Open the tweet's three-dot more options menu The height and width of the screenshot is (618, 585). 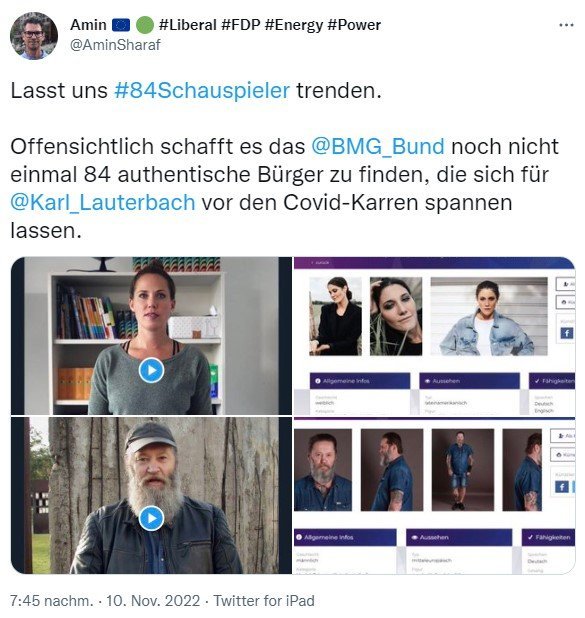coord(566,25)
